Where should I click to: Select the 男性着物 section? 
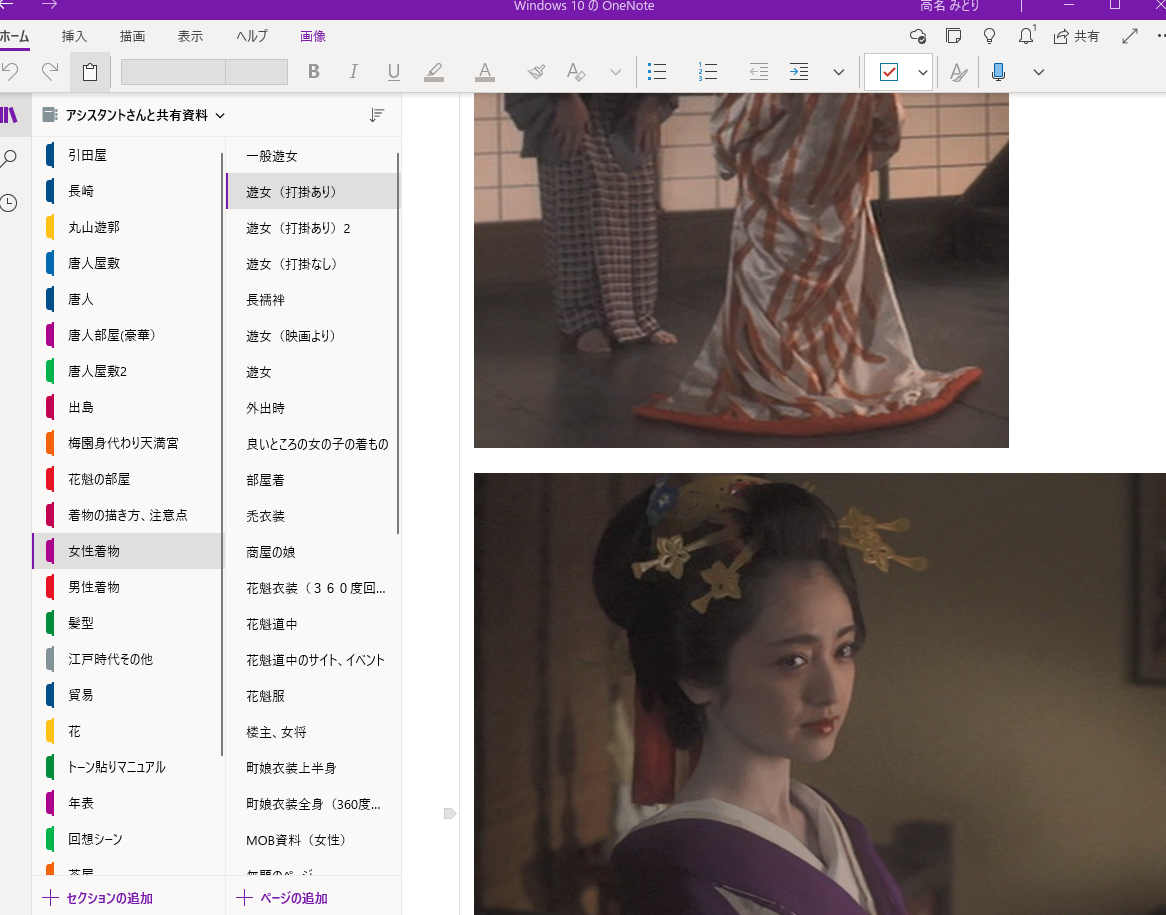click(128, 587)
